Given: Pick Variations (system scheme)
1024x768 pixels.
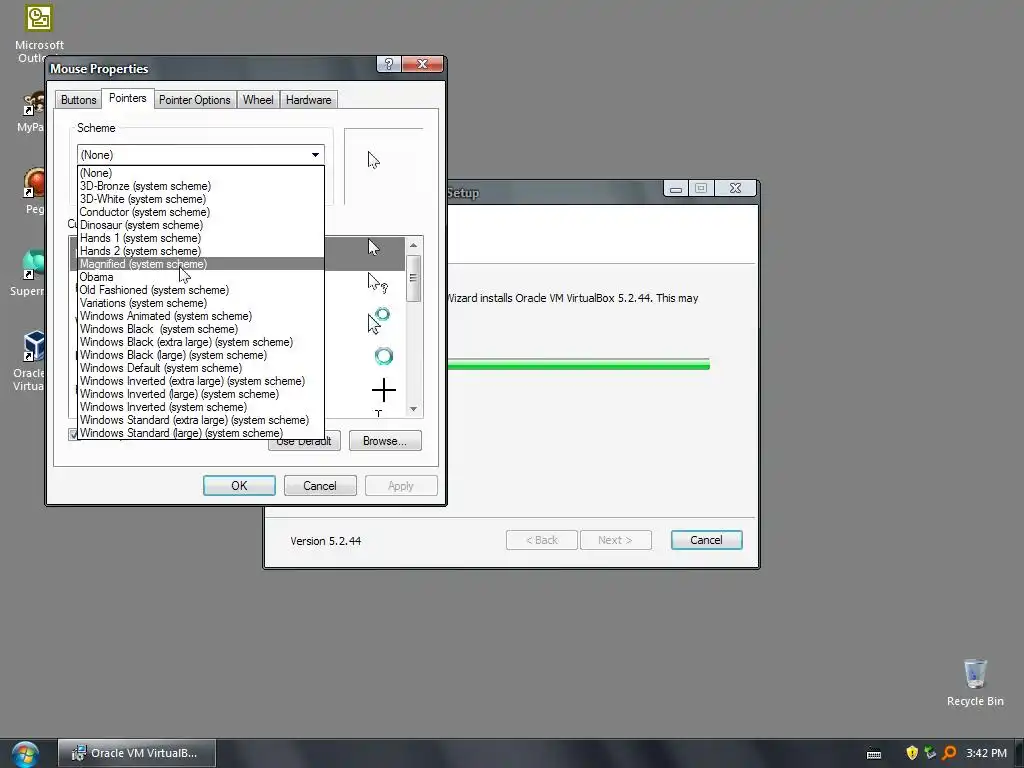Looking at the screenshot, I should (x=200, y=303).
